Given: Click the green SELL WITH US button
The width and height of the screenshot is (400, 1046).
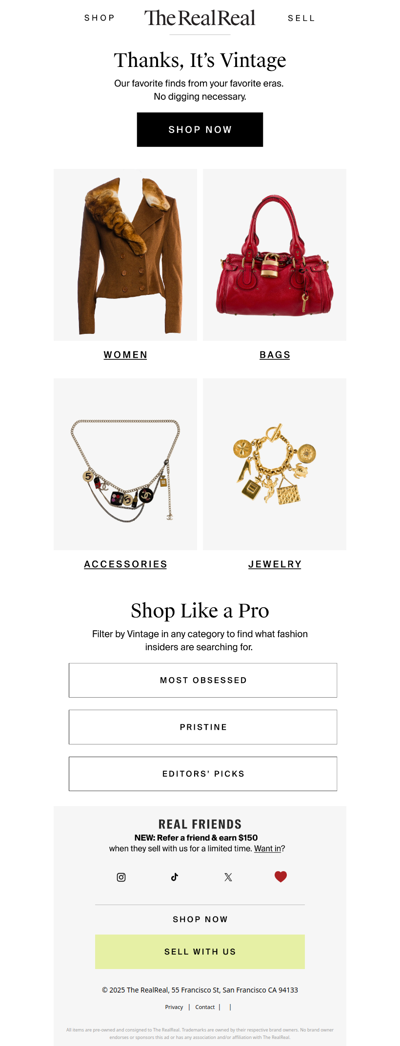Looking at the screenshot, I should point(200,952).
